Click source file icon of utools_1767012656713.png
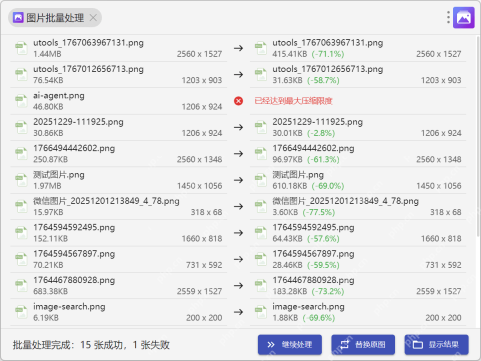Screen dimensions: 481x361 tap(21, 75)
